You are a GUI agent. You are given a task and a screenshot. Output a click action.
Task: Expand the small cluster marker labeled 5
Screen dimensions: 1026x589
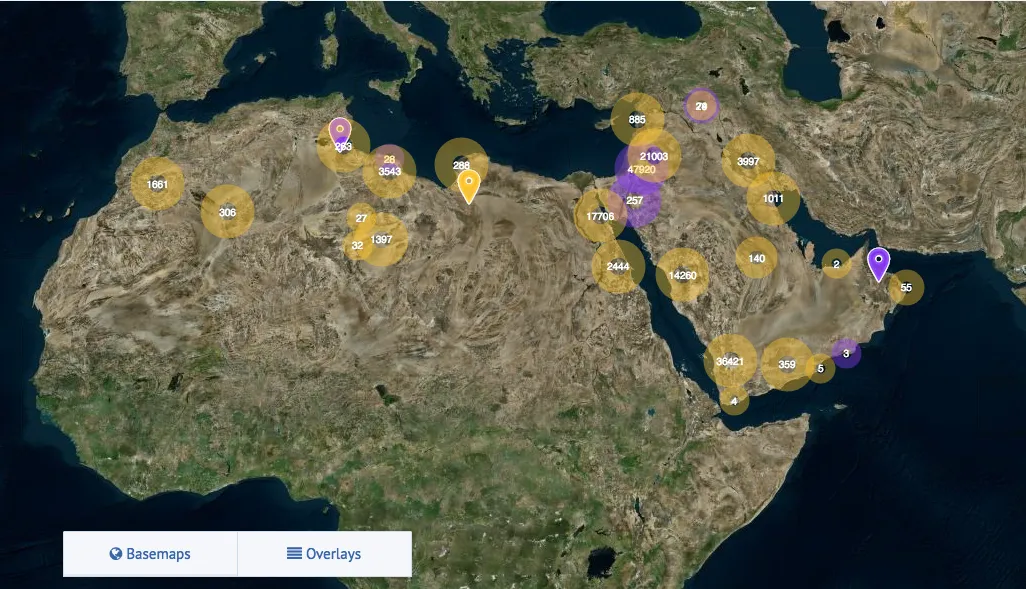pyautogui.click(x=821, y=368)
